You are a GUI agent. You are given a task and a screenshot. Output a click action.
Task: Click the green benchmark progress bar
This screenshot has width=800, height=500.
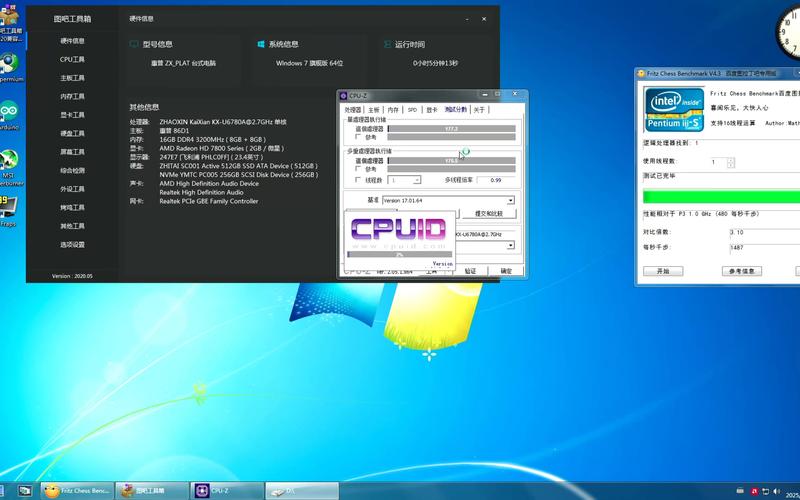720,196
